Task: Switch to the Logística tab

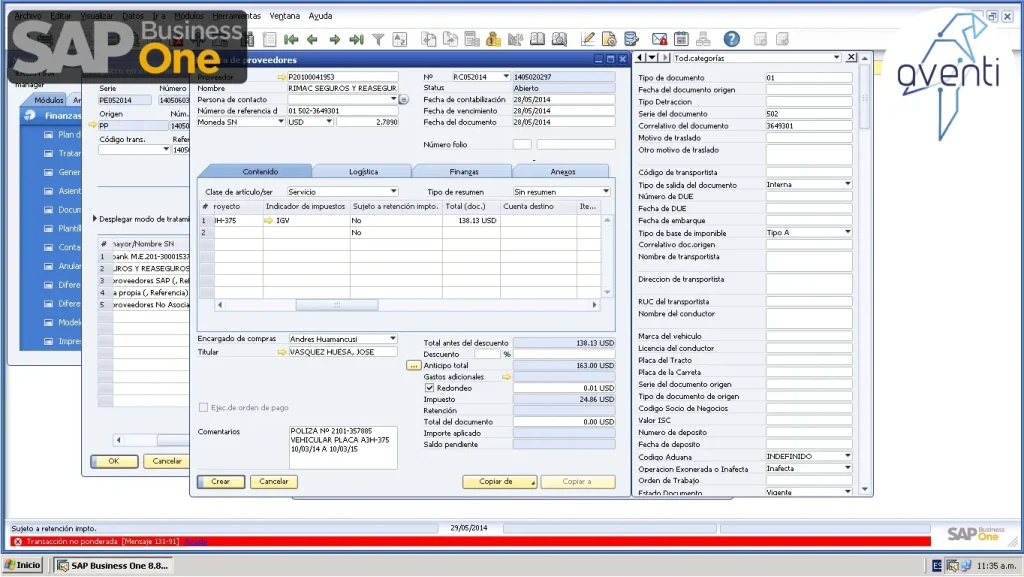Action: 363,172
